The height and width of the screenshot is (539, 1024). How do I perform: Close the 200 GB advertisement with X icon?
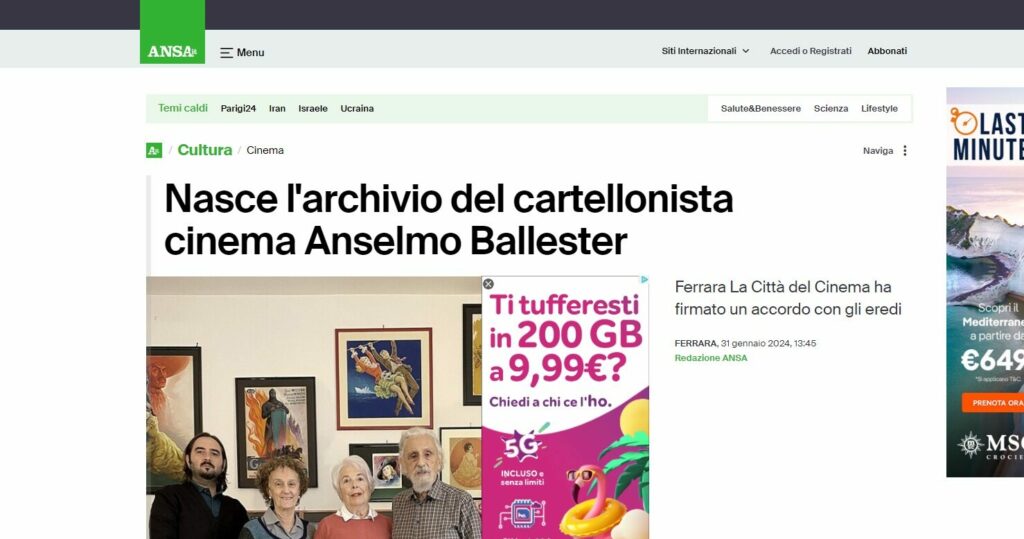(488, 284)
